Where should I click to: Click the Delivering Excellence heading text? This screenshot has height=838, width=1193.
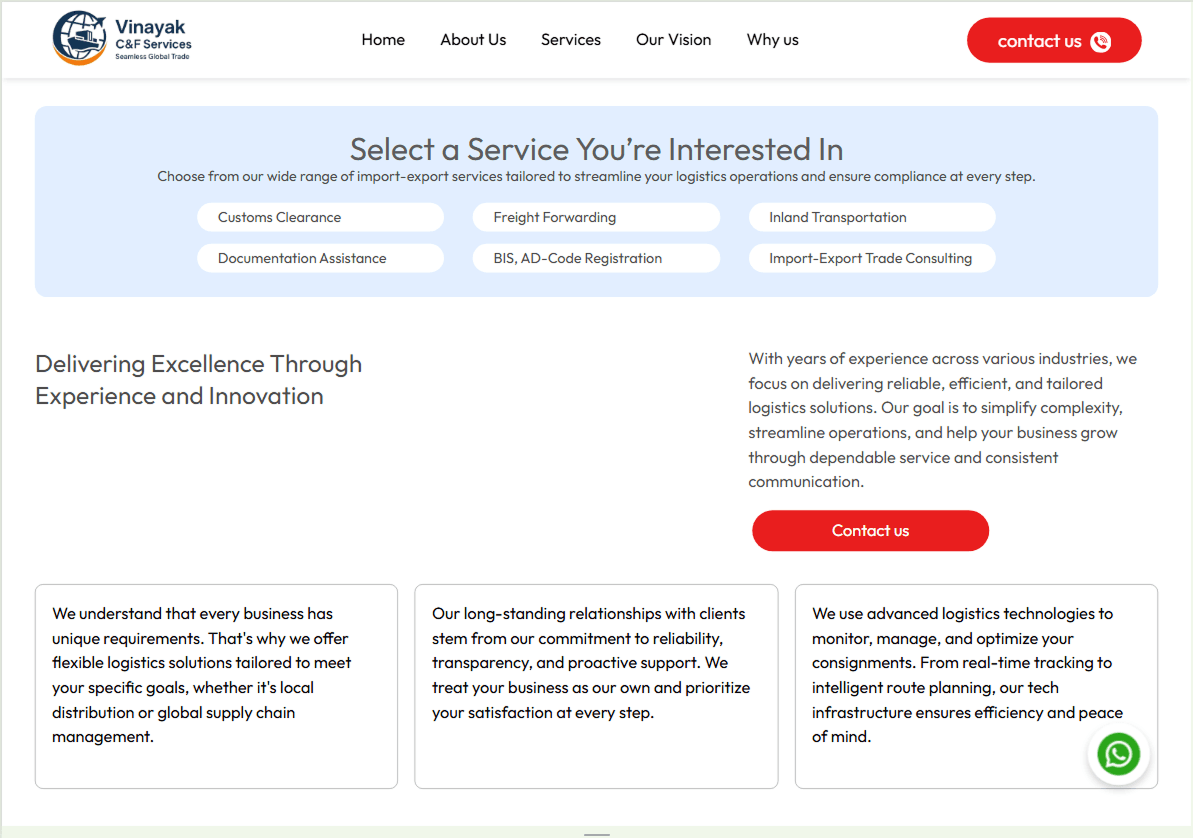[x=198, y=380]
